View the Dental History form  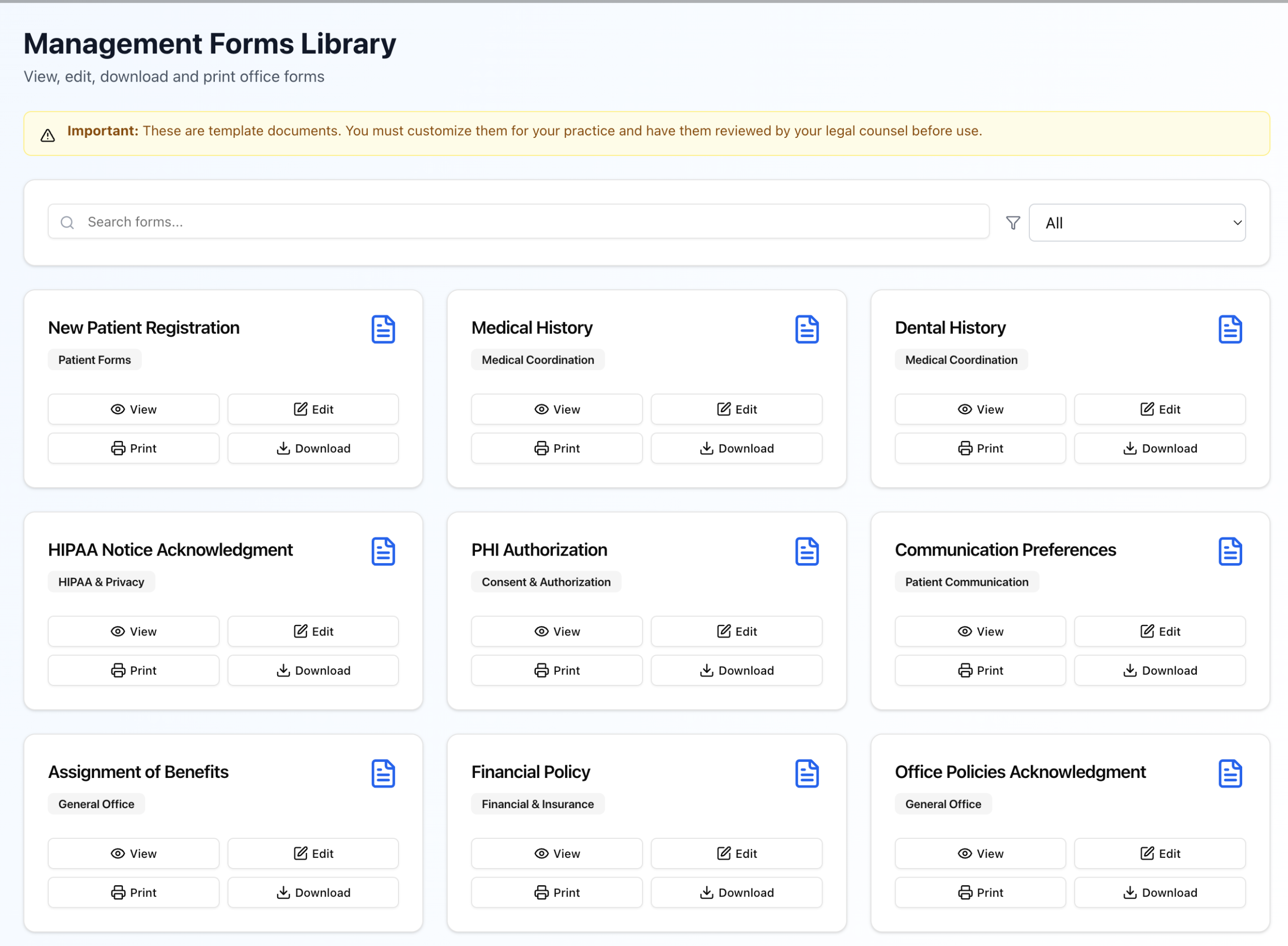(x=981, y=409)
